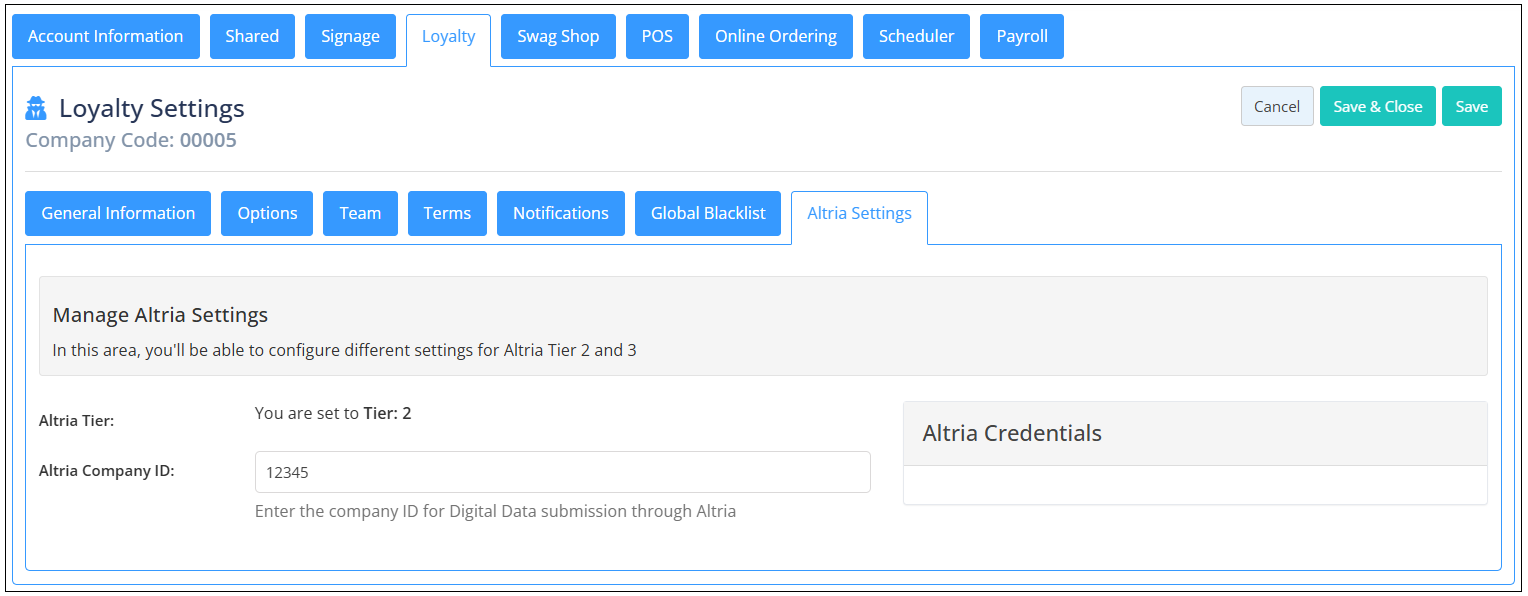
Task: Click the Save button
Action: click(x=1472, y=106)
